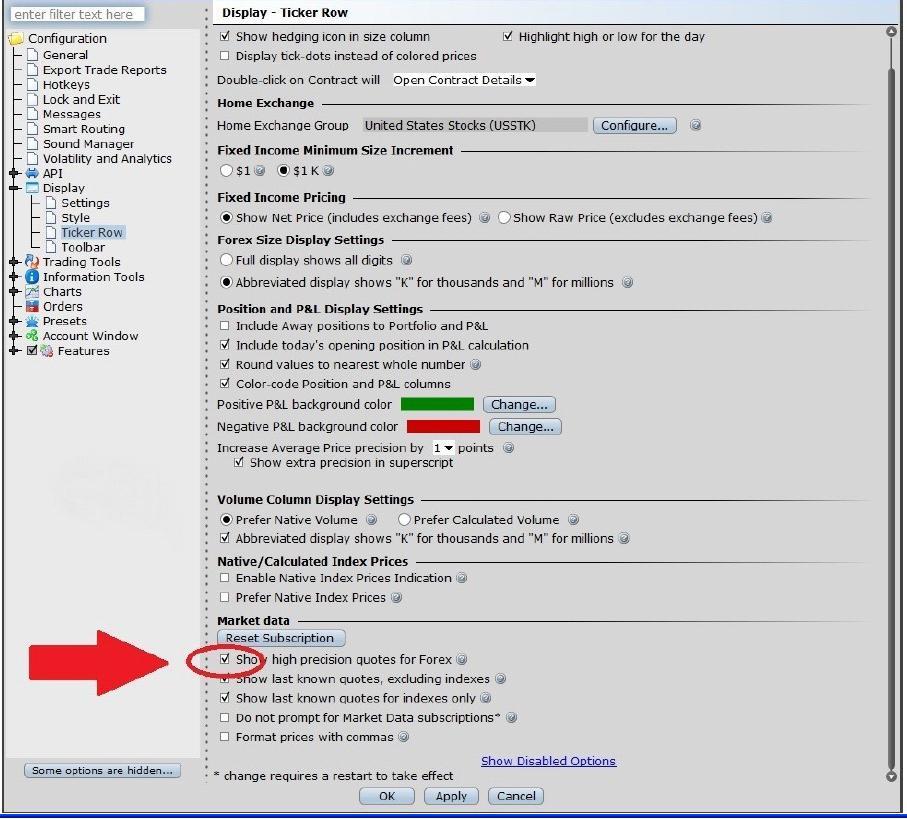Click info icon after Prefer Native Index Prices
Image resolution: width=907 pixels, height=819 pixels.
396,597
